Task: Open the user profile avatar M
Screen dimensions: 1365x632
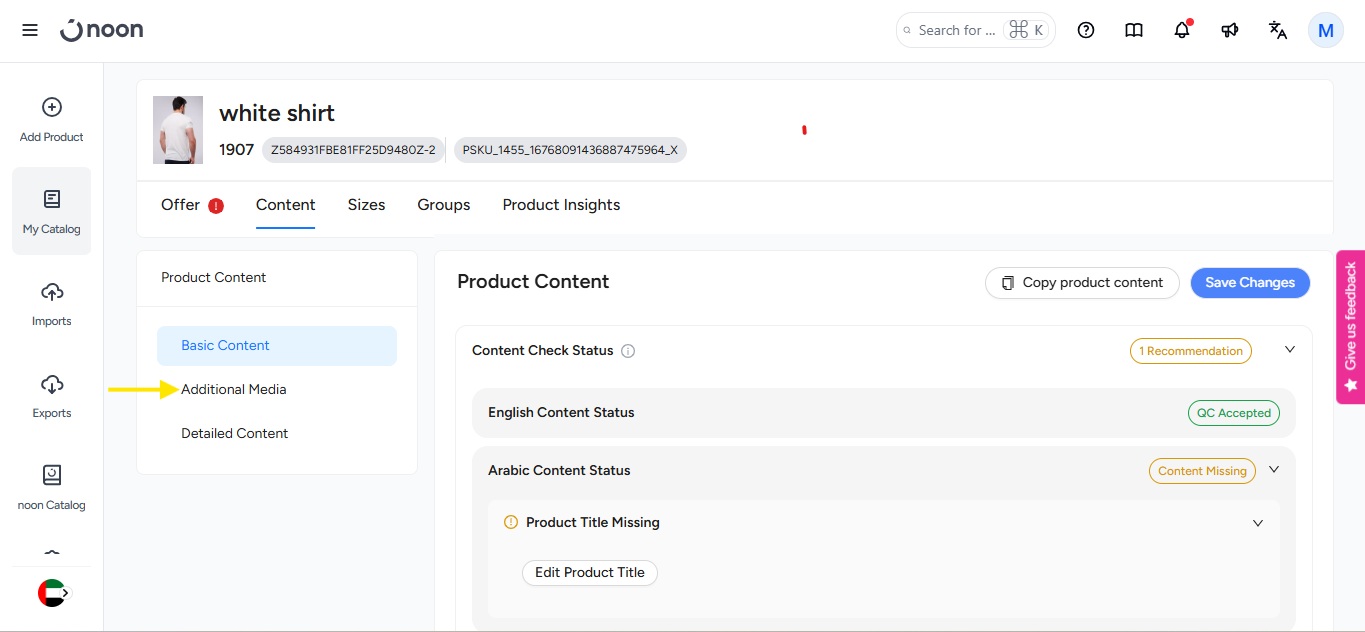Action: tap(1326, 30)
